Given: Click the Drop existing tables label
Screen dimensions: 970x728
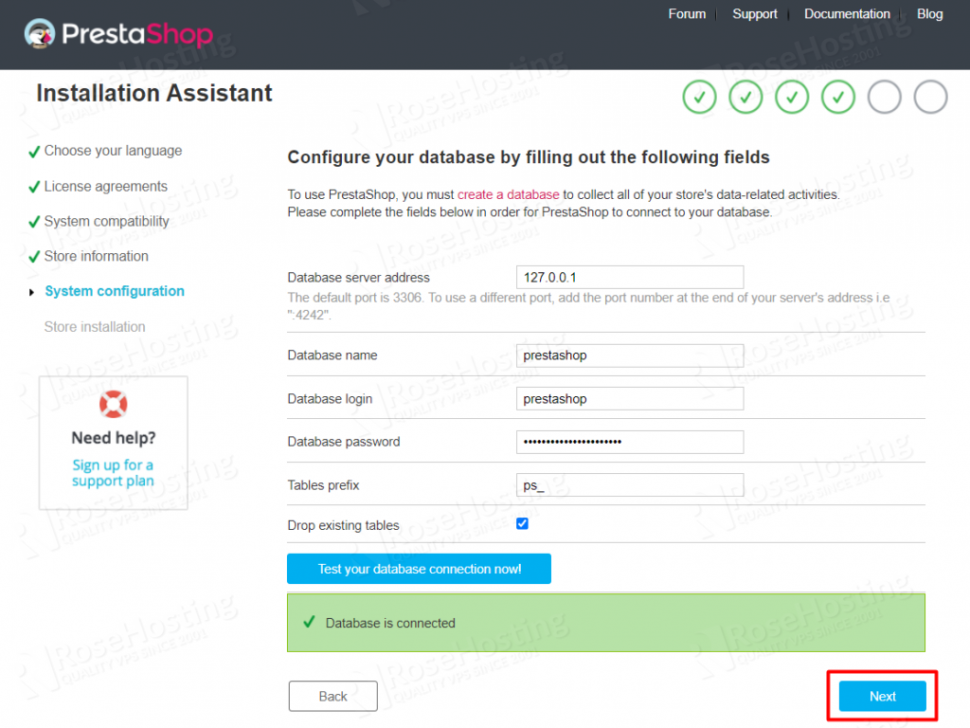Looking at the screenshot, I should [343, 525].
